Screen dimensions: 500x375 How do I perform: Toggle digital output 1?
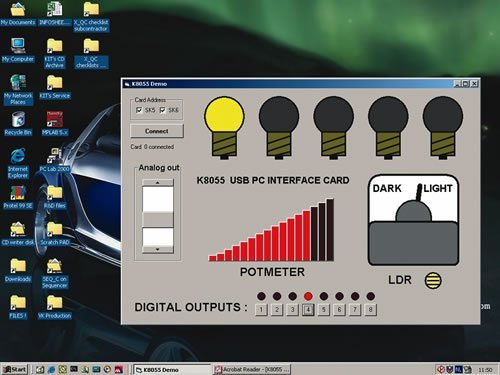pyautogui.click(x=261, y=310)
